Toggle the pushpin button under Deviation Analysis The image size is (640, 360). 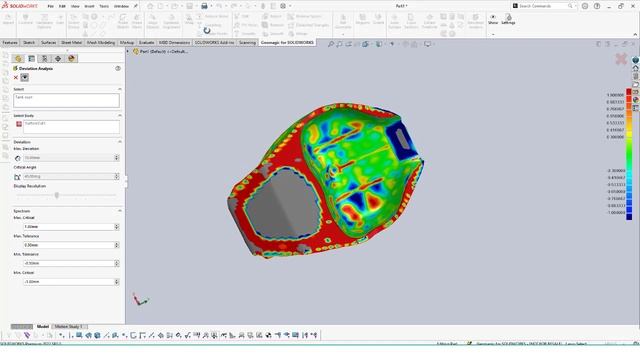click(24, 77)
